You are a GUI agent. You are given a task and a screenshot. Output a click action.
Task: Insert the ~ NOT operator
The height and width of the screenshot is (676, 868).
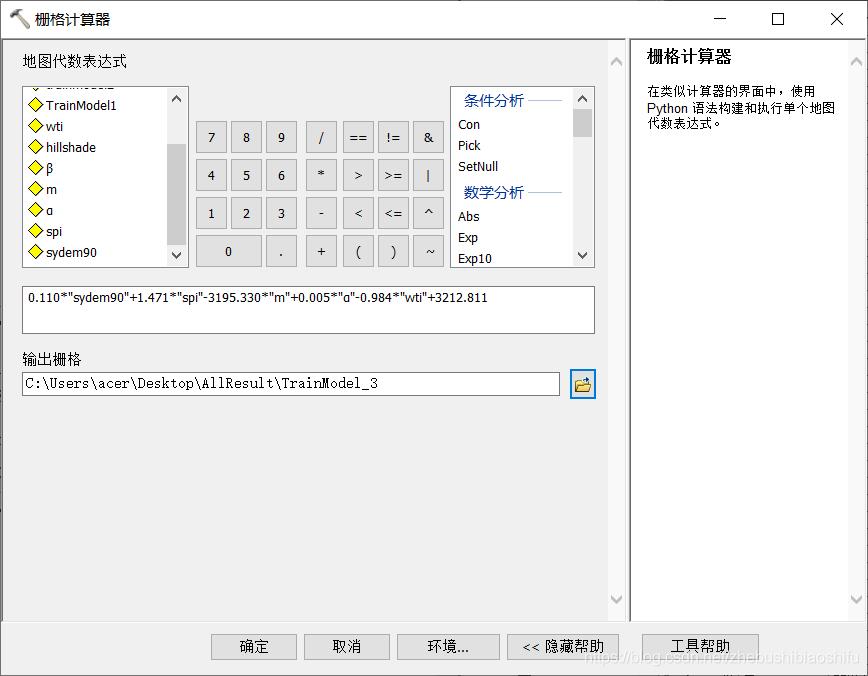[x=428, y=251]
